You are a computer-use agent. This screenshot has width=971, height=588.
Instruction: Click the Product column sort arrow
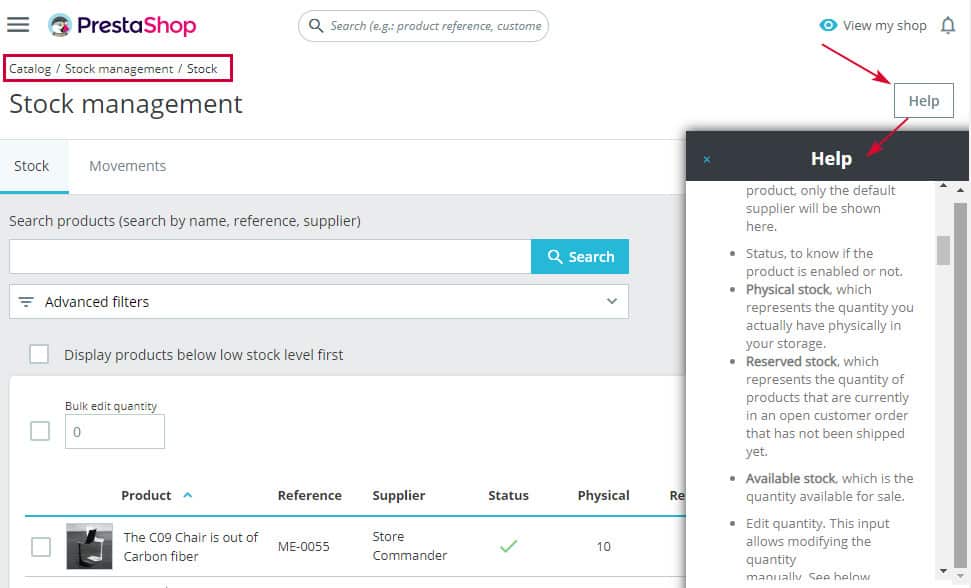point(188,495)
